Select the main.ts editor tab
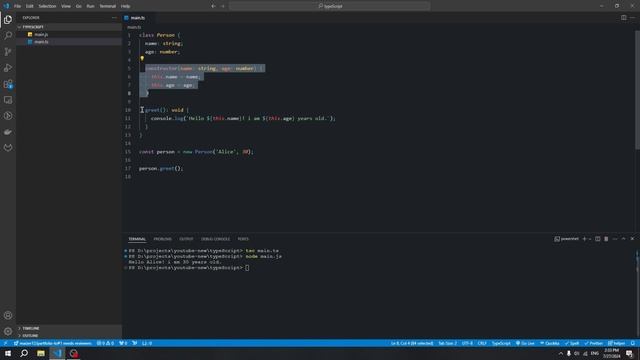Image resolution: width=640 pixels, height=360 pixels. [x=138, y=18]
